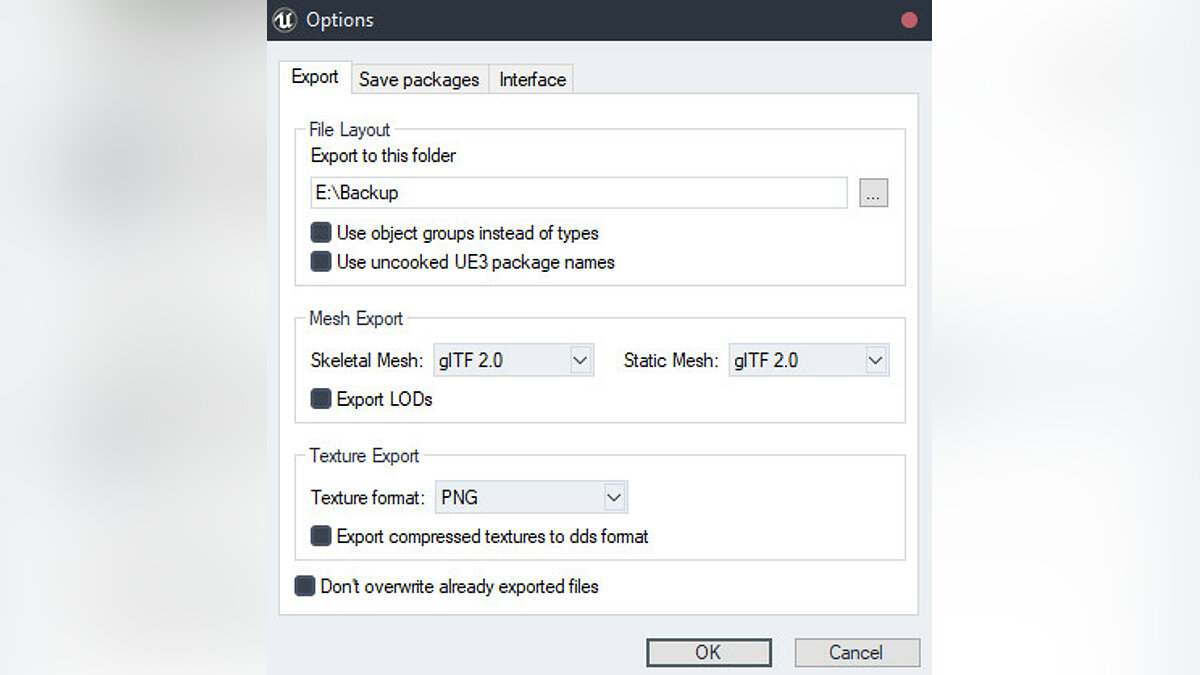Confirm settings with the OK button
This screenshot has height=675, width=1200.
708,653
